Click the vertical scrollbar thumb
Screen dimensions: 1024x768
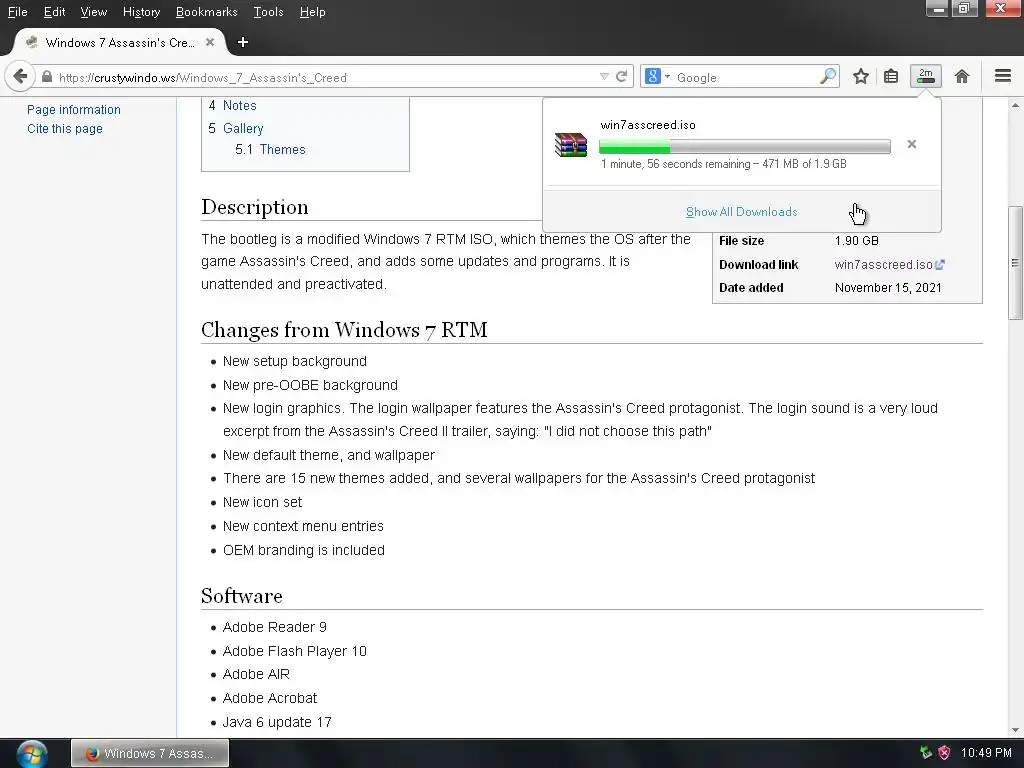[1016, 263]
